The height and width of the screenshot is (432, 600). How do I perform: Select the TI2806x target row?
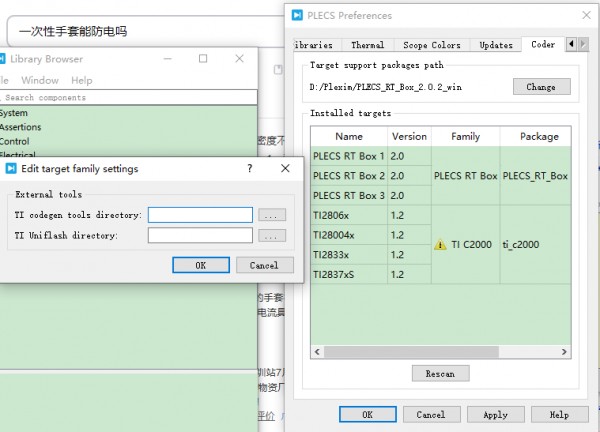click(x=349, y=215)
